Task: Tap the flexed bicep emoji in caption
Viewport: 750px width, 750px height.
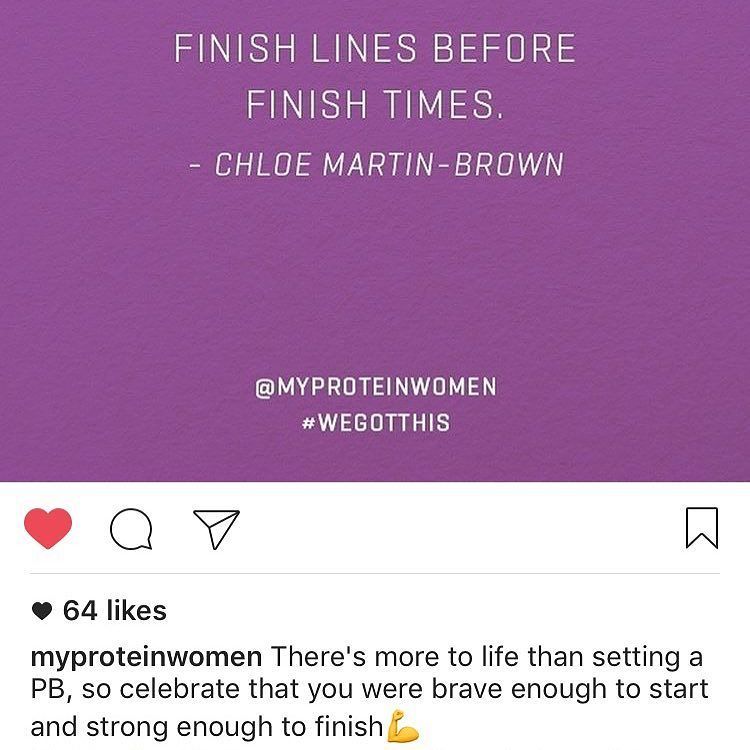Action: pos(402,726)
